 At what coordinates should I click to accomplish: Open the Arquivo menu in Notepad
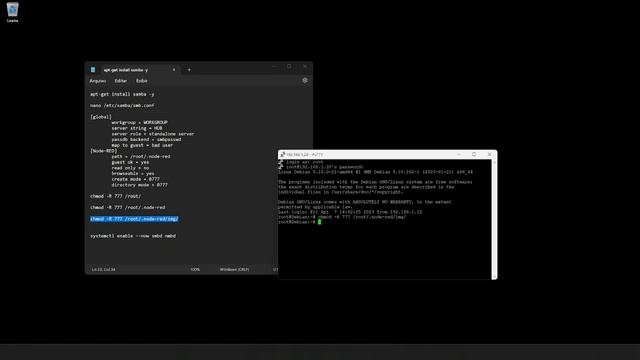[98, 81]
